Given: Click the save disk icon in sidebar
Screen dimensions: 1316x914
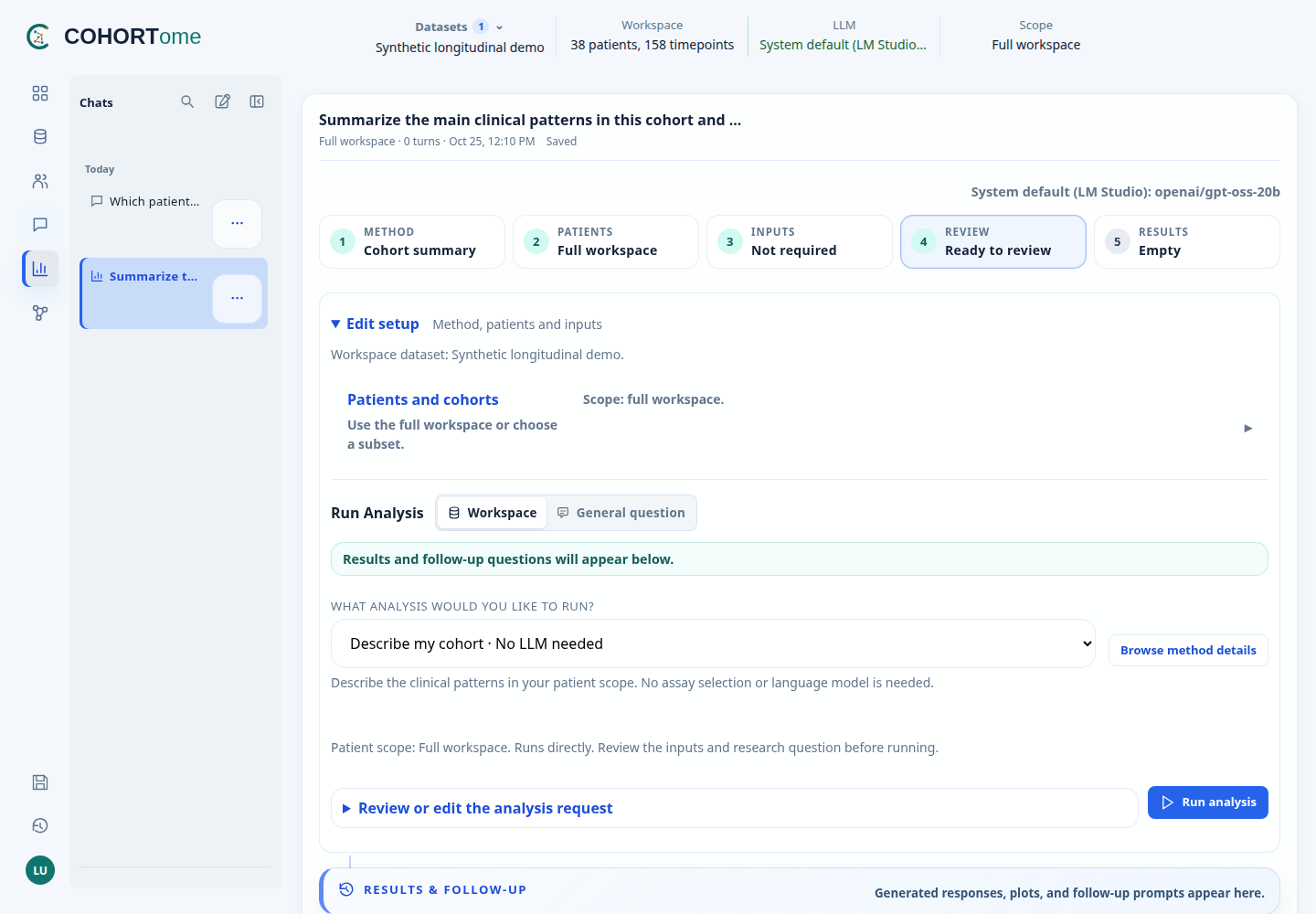Looking at the screenshot, I should pos(40,782).
